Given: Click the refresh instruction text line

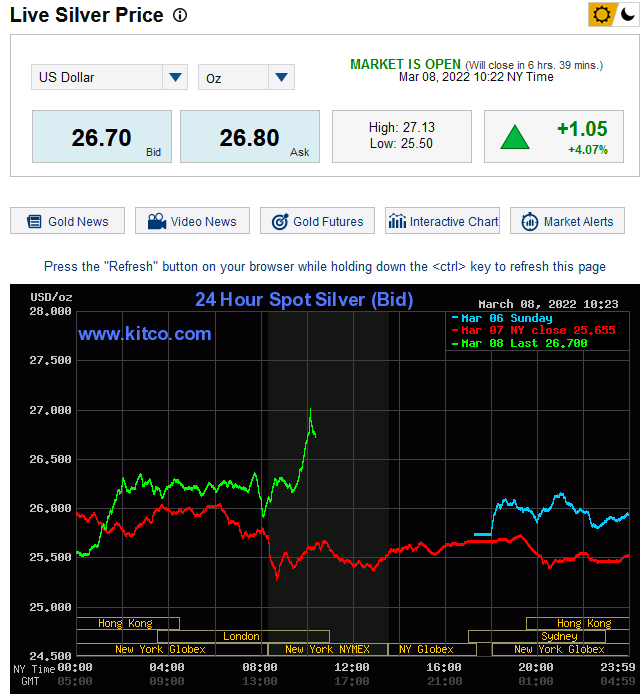Looking at the screenshot, I should click(325, 267).
